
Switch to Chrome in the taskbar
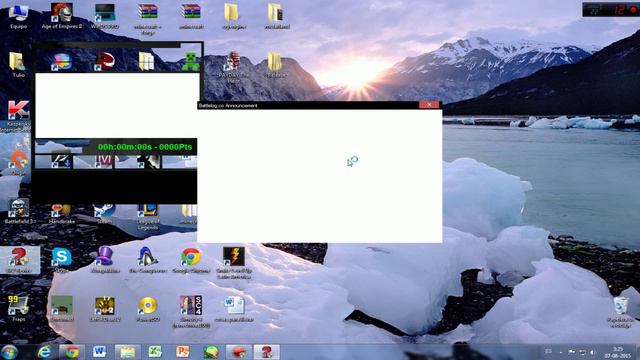(x=72, y=352)
